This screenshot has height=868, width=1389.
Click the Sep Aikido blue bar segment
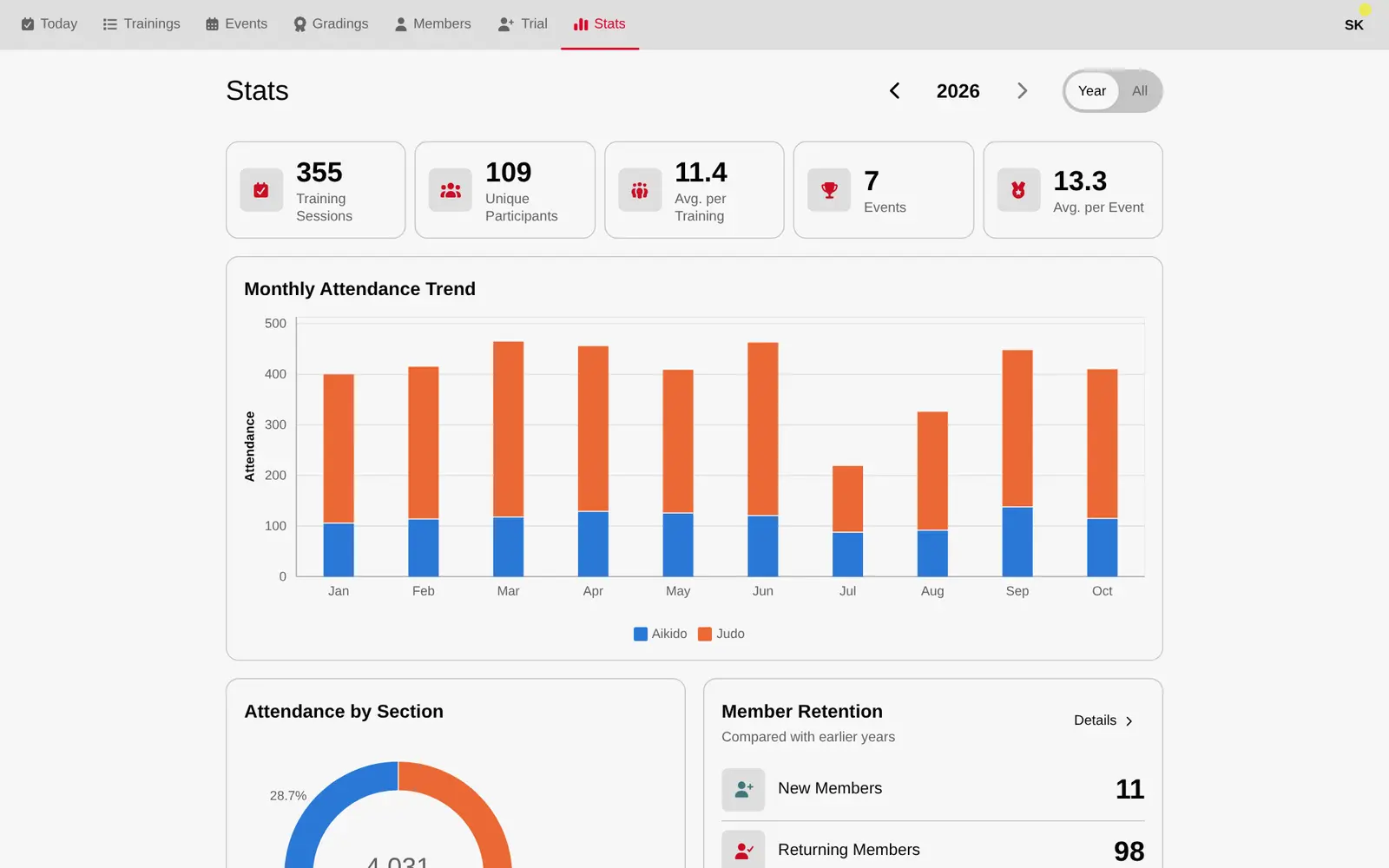1017,542
